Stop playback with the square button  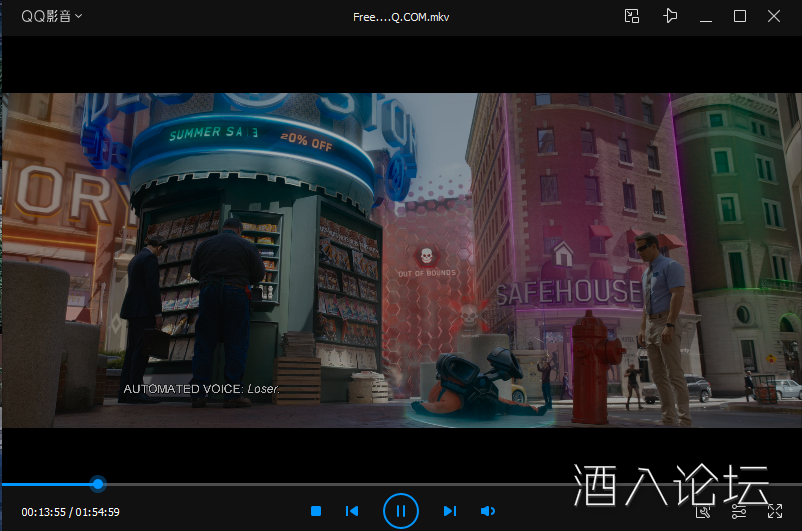(316, 511)
